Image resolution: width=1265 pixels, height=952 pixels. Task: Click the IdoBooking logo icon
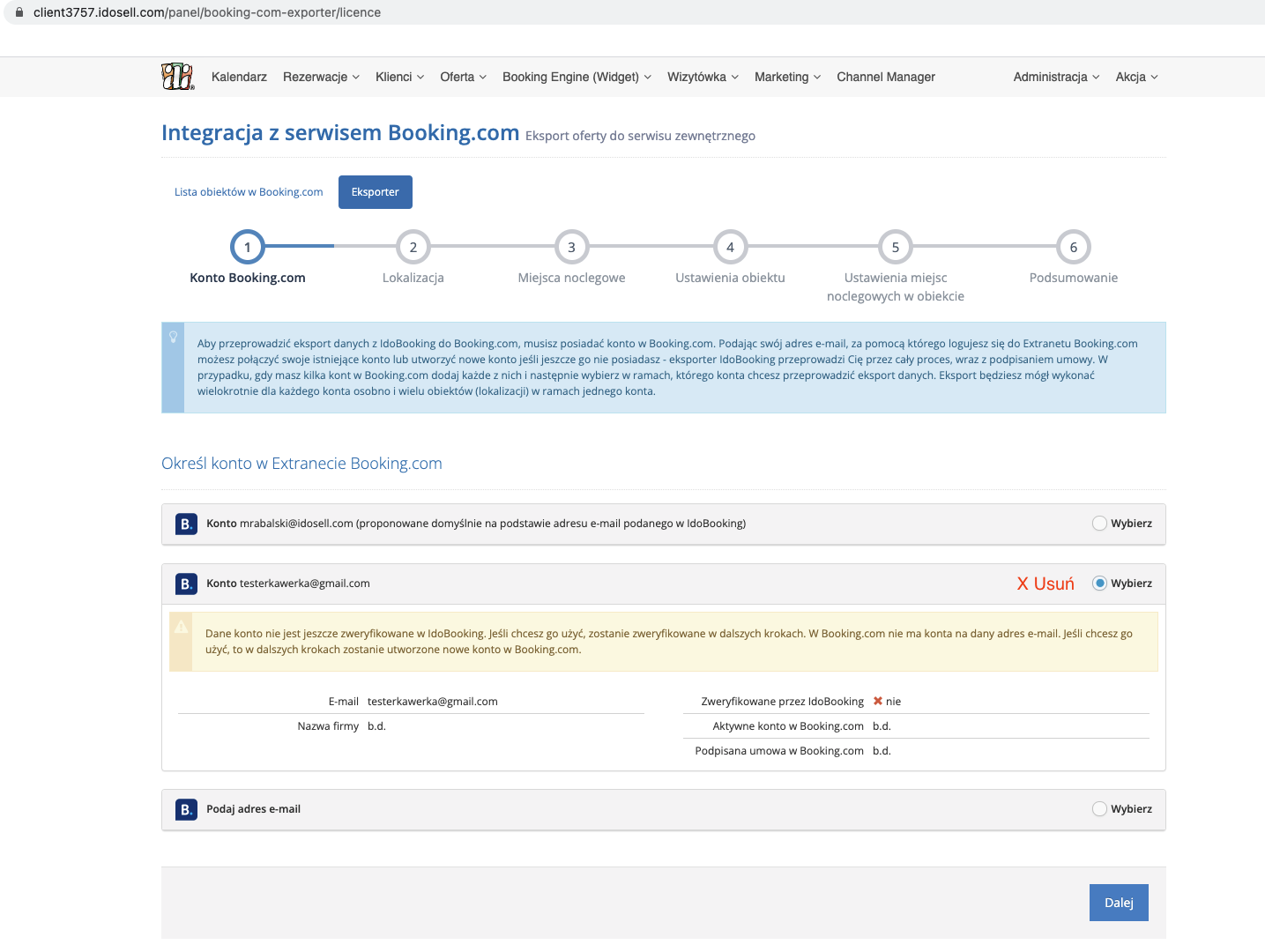point(177,77)
